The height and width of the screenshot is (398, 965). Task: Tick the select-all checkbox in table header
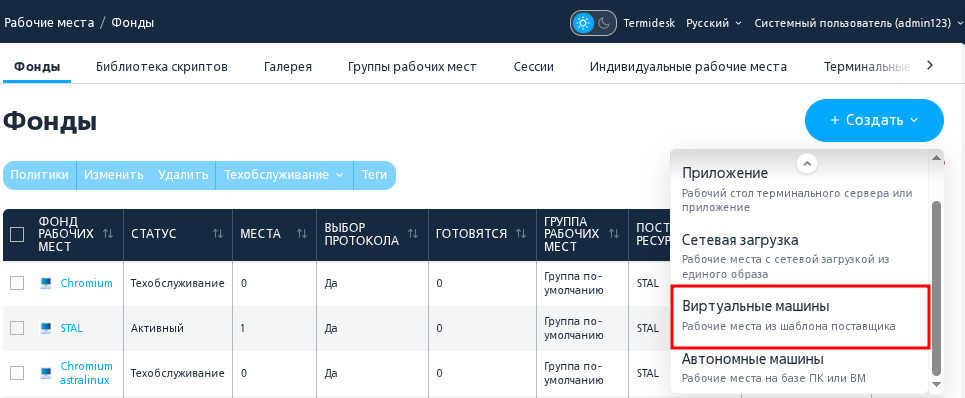[17, 234]
